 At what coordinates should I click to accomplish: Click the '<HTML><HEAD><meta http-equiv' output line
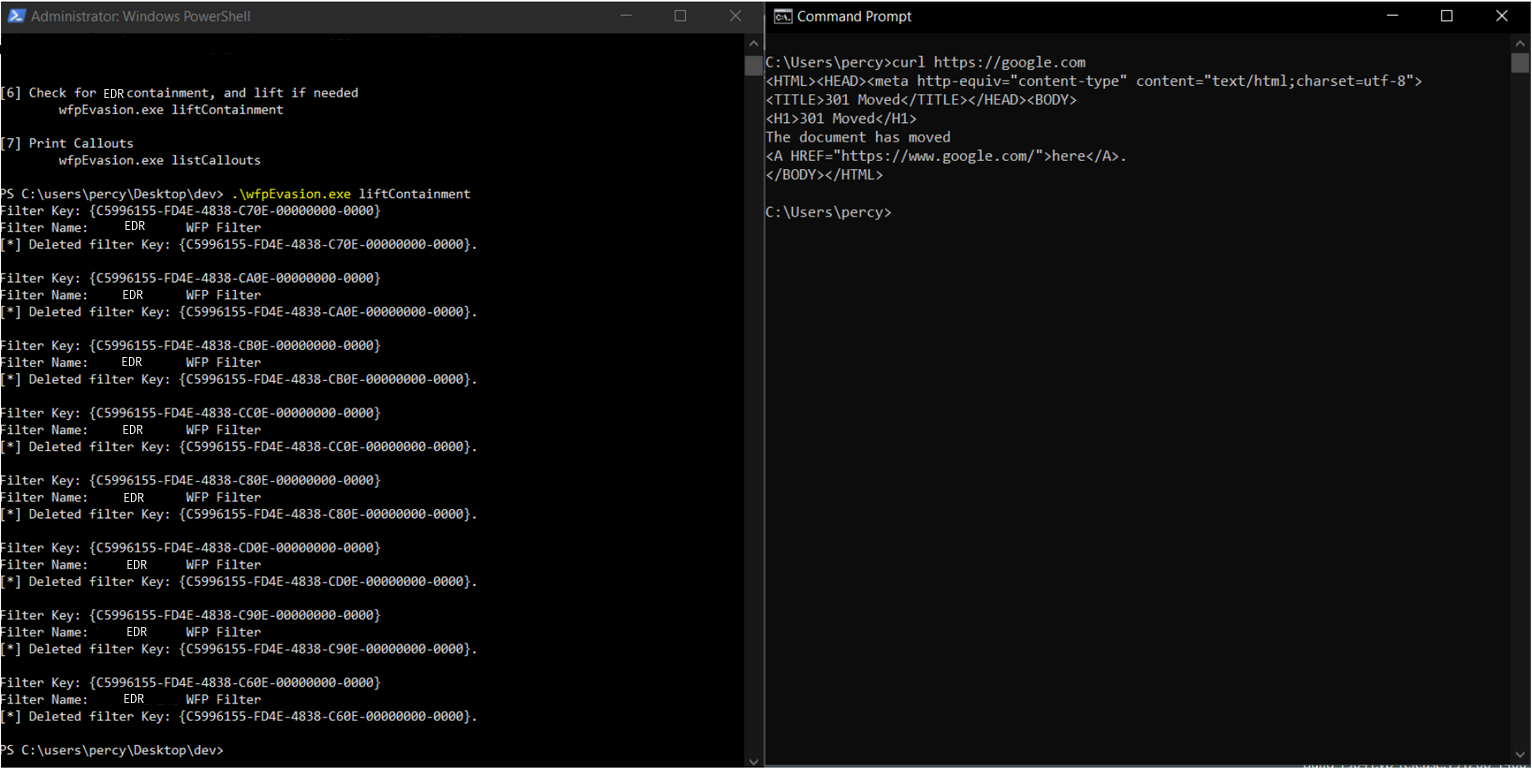[x=1094, y=81]
